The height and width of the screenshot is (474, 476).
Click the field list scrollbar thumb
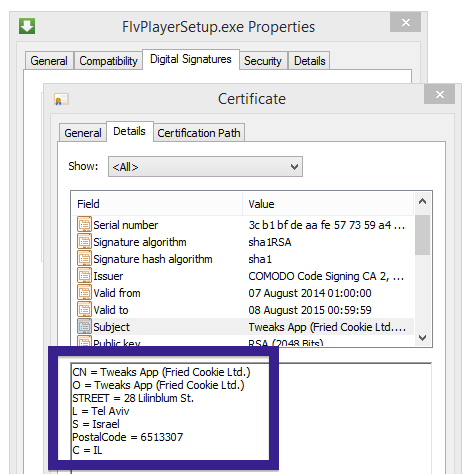pyautogui.click(x=422, y=235)
